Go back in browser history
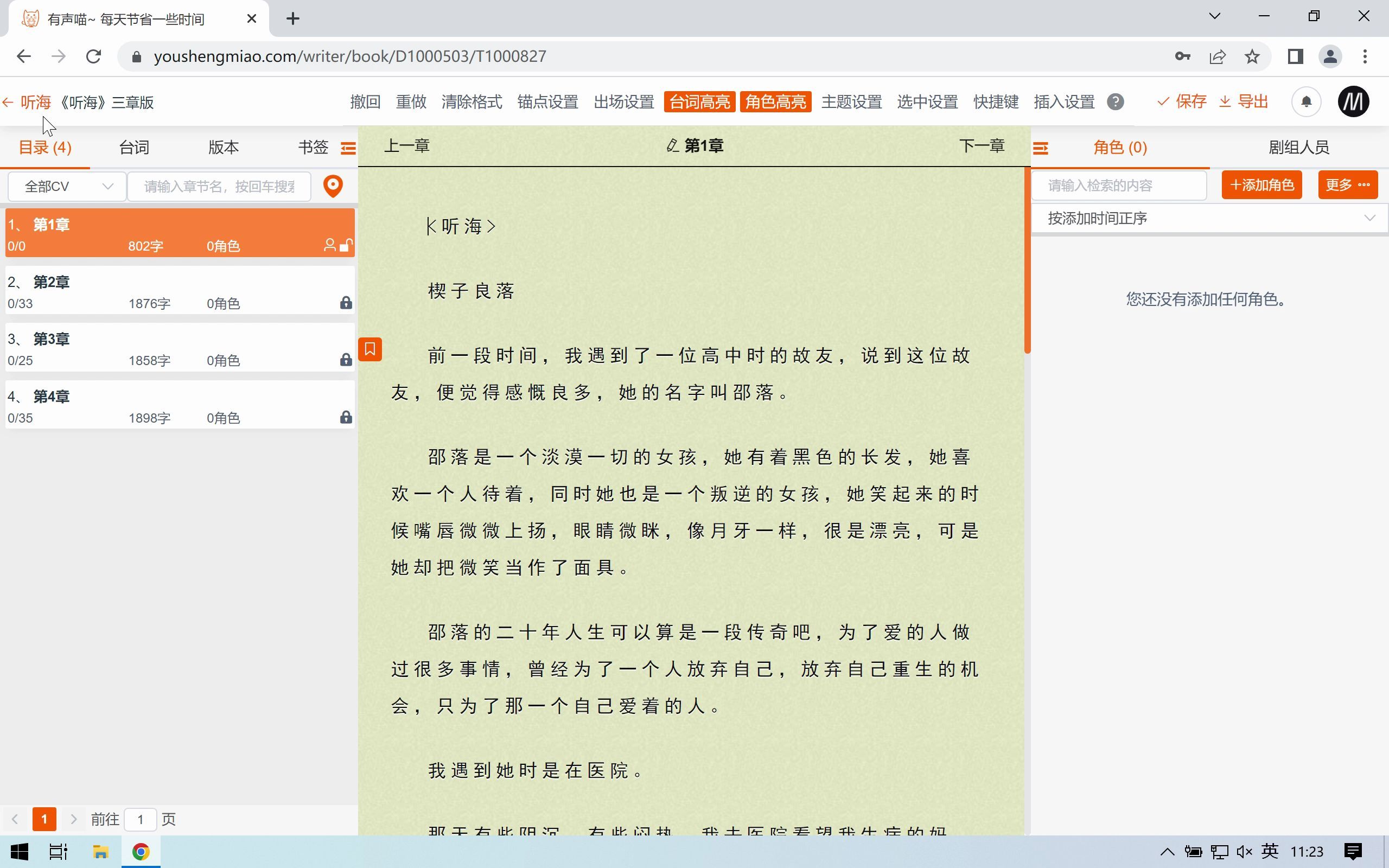 coord(24,56)
